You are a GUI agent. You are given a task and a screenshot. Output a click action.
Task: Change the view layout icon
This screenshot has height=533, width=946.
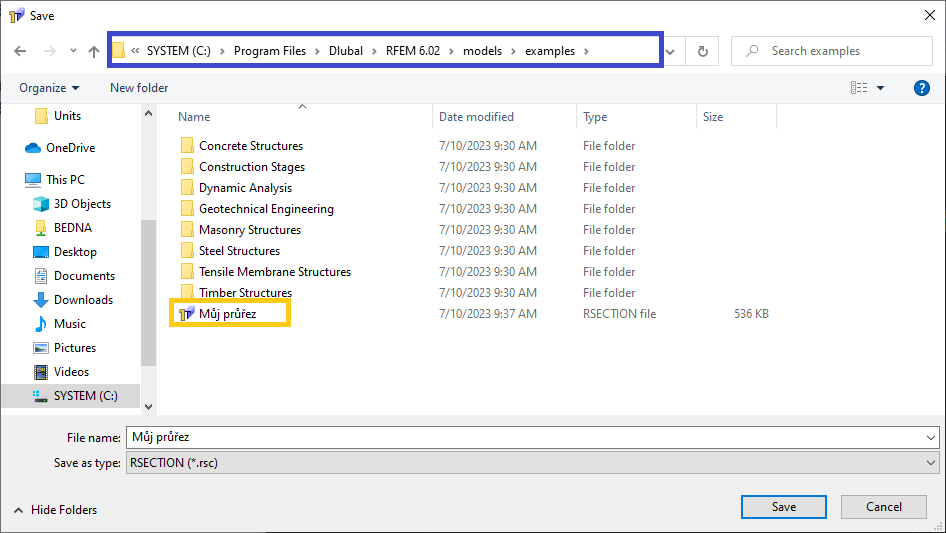(859, 88)
